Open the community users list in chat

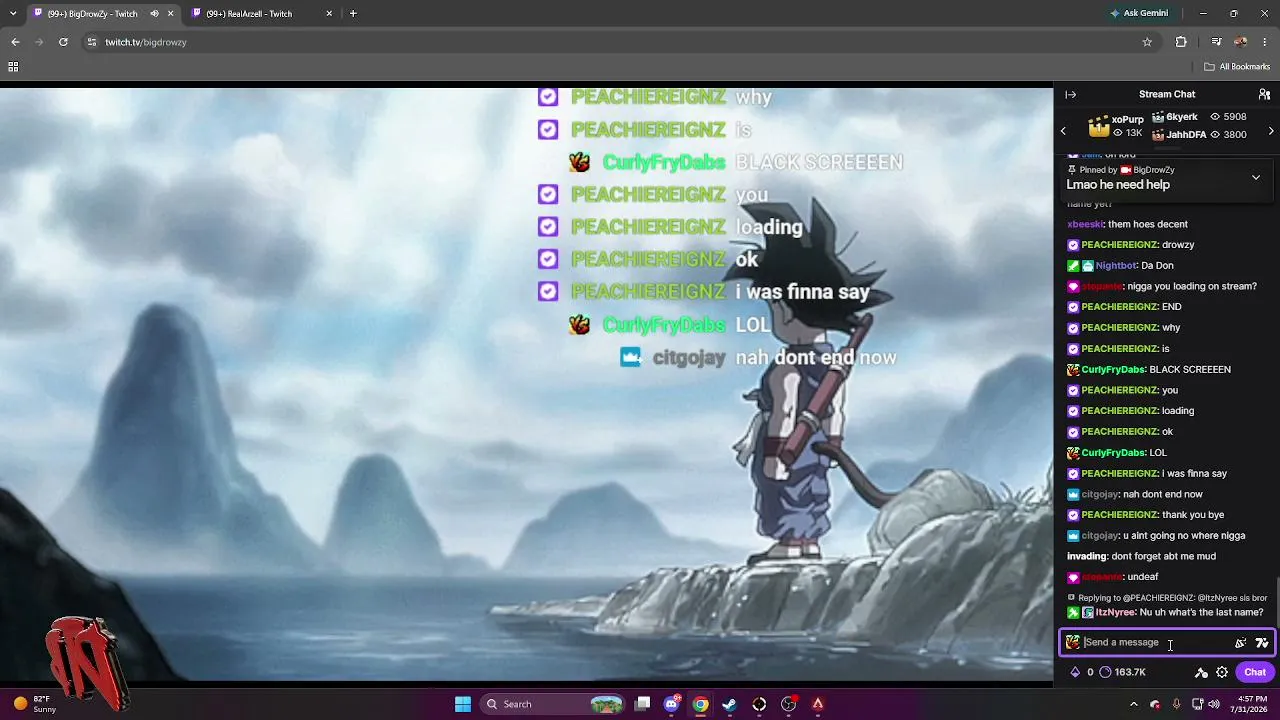pyautogui.click(x=1264, y=94)
